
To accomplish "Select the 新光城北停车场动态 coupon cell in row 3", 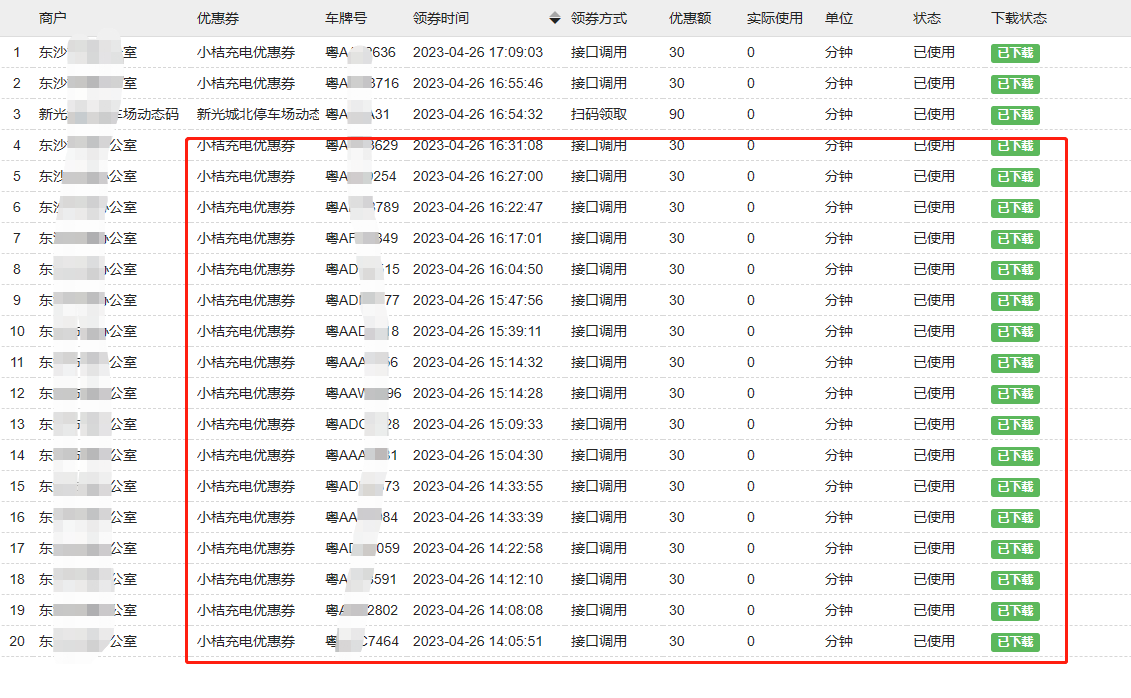I will [258, 115].
